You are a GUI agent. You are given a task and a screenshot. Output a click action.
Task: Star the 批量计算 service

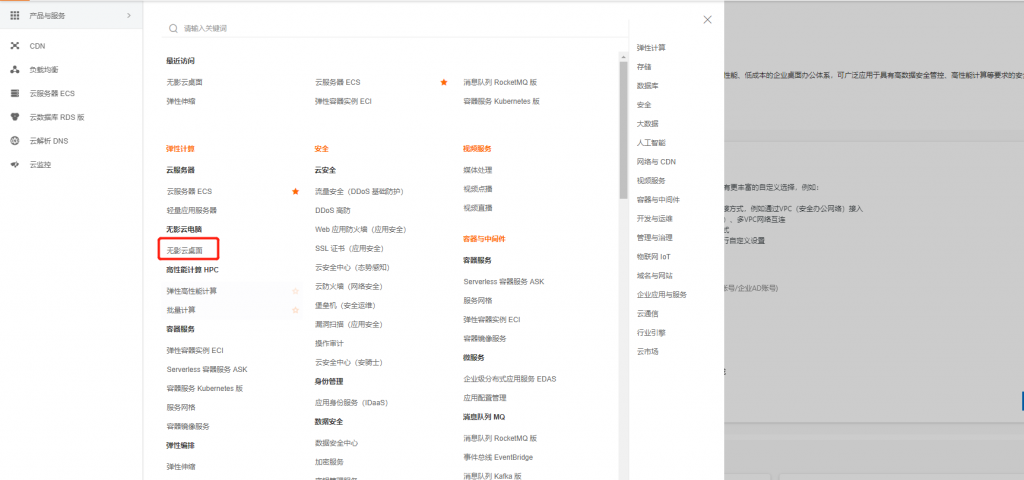[x=295, y=310]
